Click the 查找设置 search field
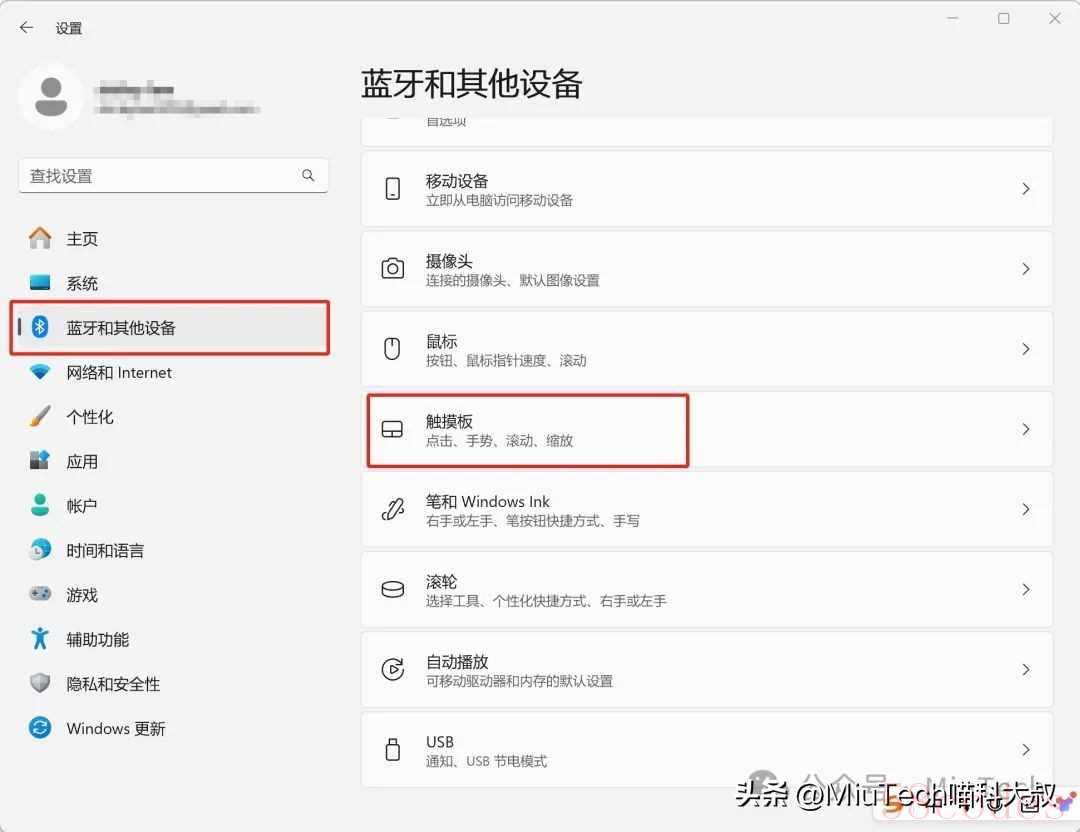The image size is (1080, 832). (x=174, y=176)
